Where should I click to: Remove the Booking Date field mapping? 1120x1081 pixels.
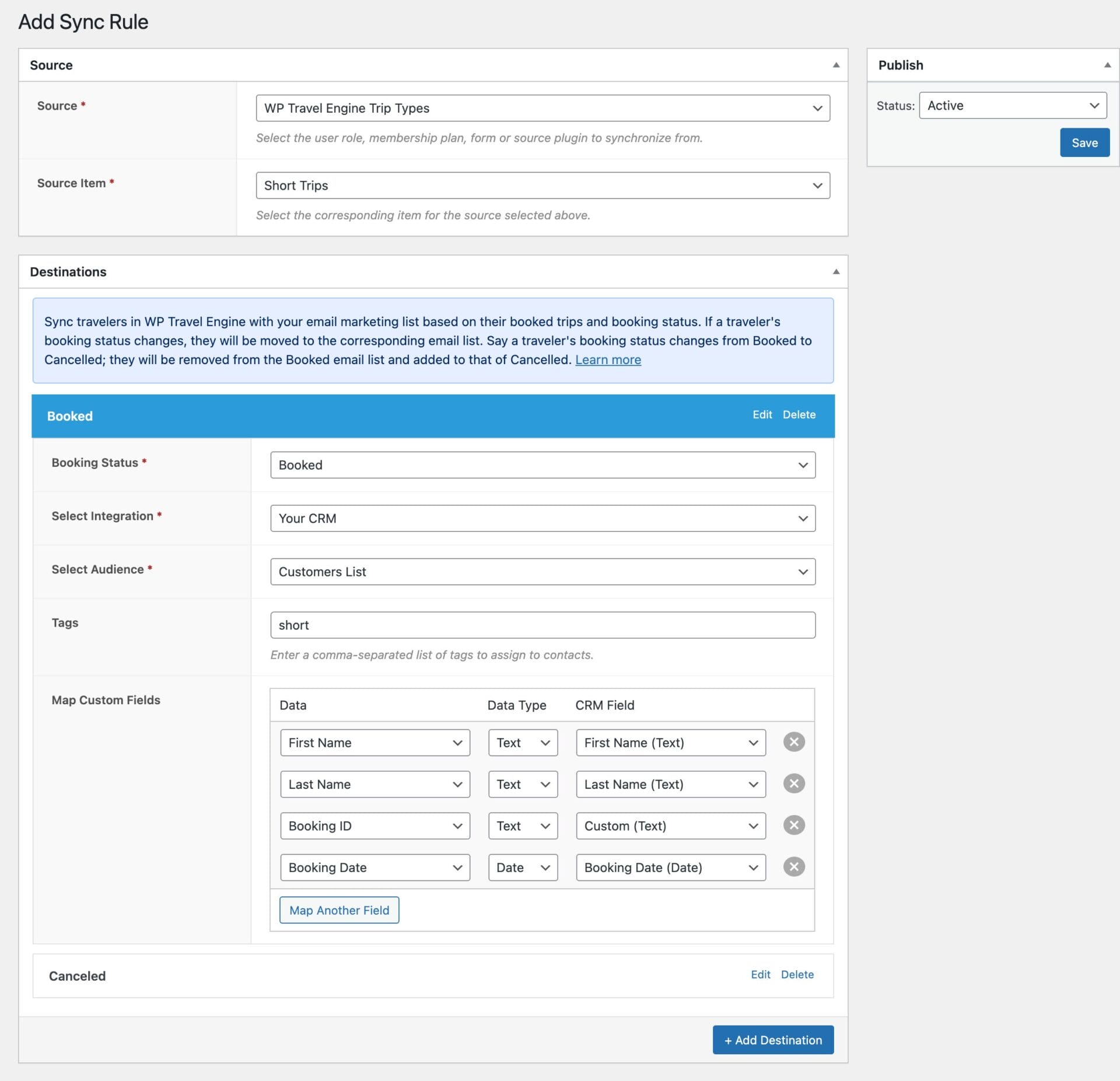[x=793, y=867]
